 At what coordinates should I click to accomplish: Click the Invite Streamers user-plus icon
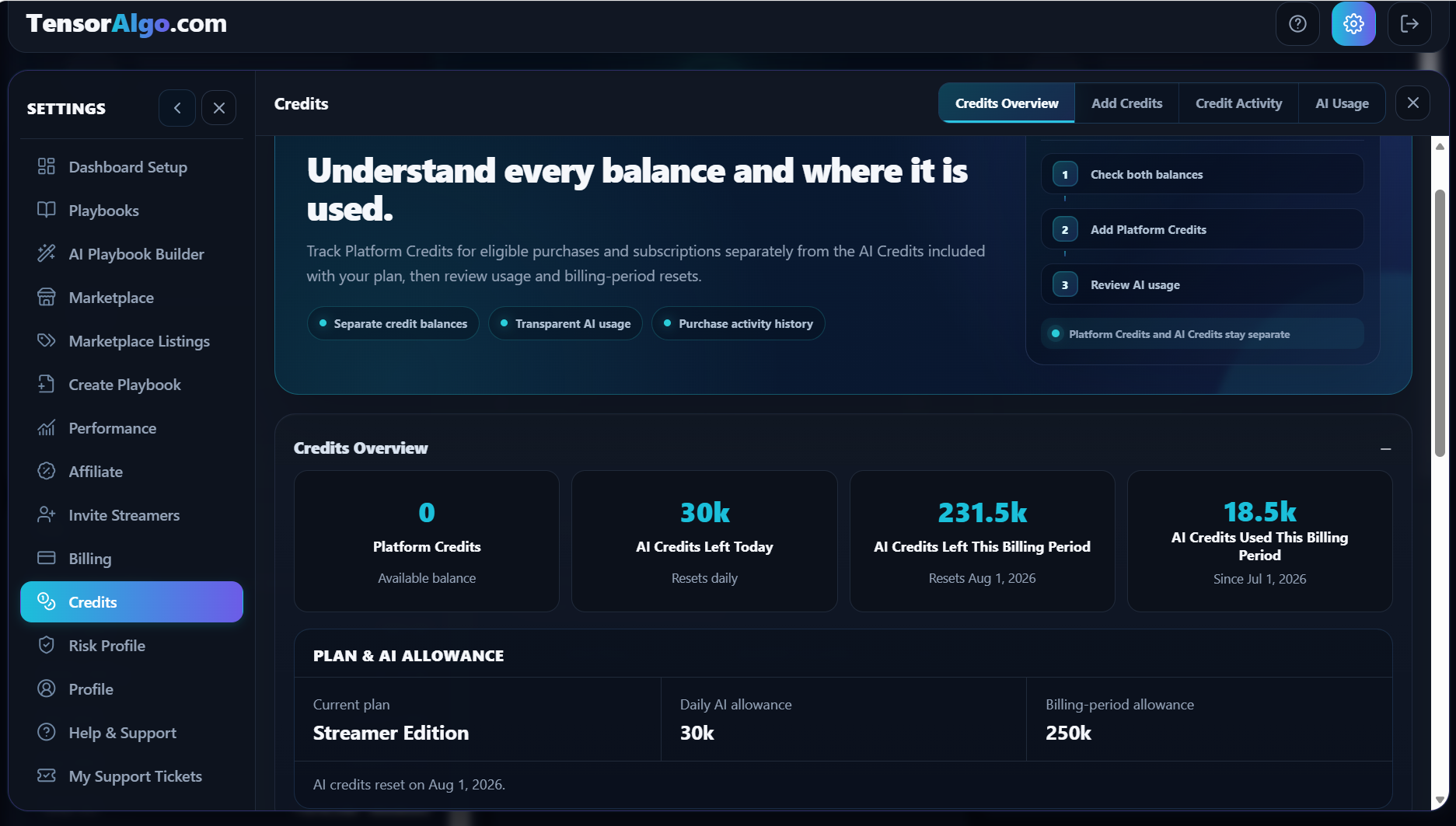coord(47,514)
